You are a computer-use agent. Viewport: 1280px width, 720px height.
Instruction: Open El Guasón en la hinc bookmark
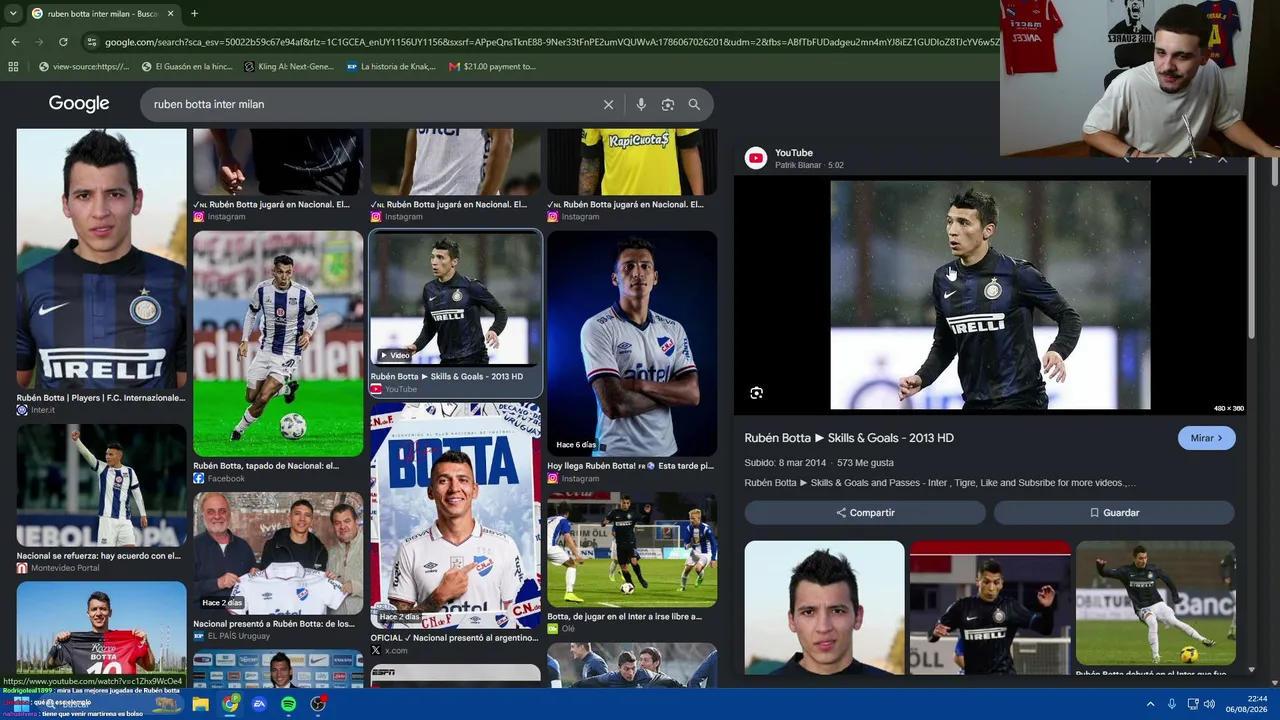click(x=187, y=67)
